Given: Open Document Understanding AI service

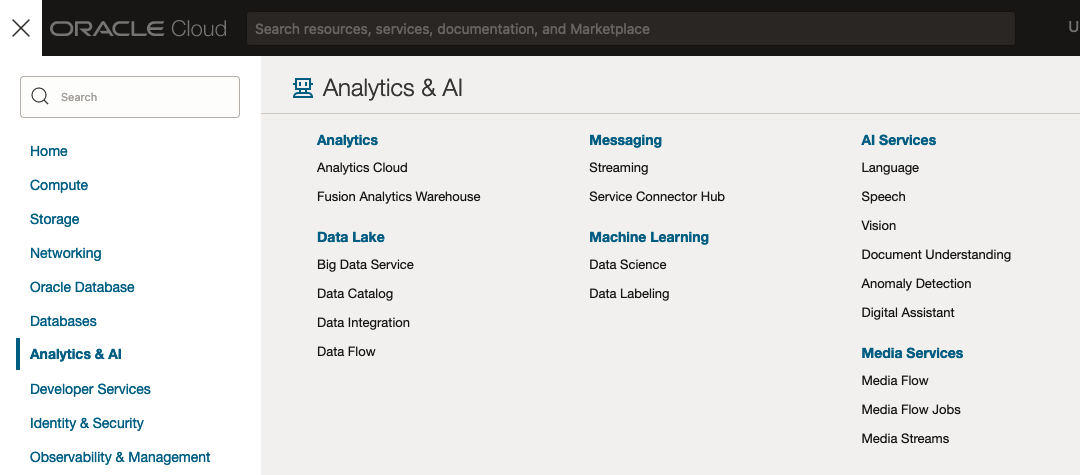Looking at the screenshot, I should [936, 255].
